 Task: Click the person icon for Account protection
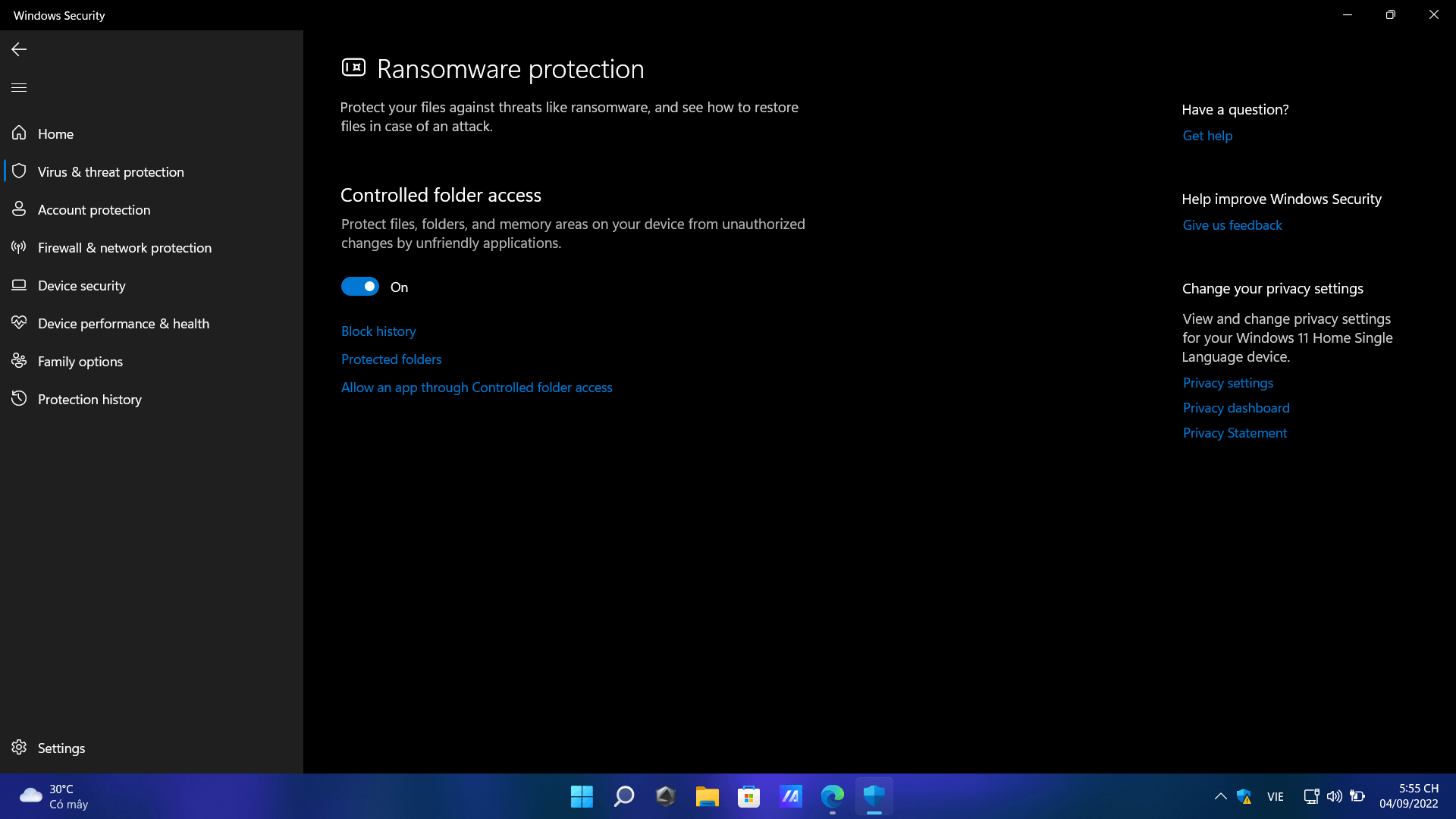19,209
